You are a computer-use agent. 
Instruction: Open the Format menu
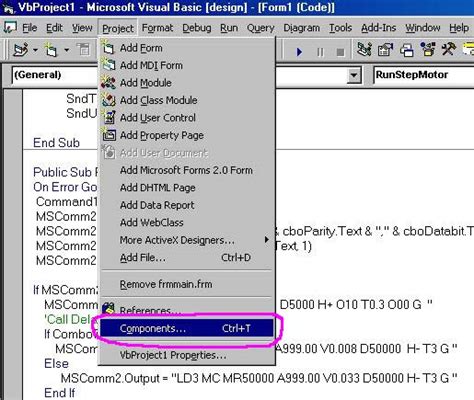[x=157, y=28]
